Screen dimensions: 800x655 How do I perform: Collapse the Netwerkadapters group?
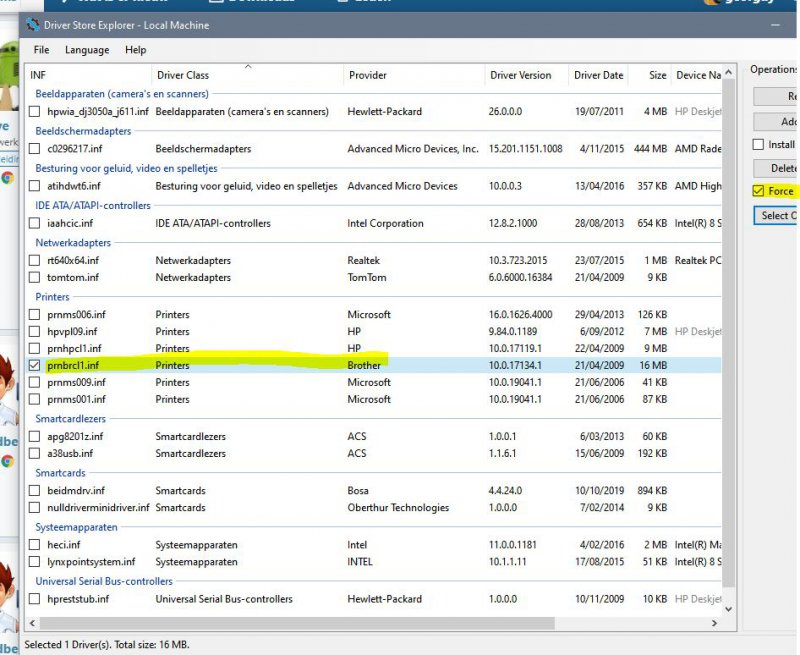72,243
